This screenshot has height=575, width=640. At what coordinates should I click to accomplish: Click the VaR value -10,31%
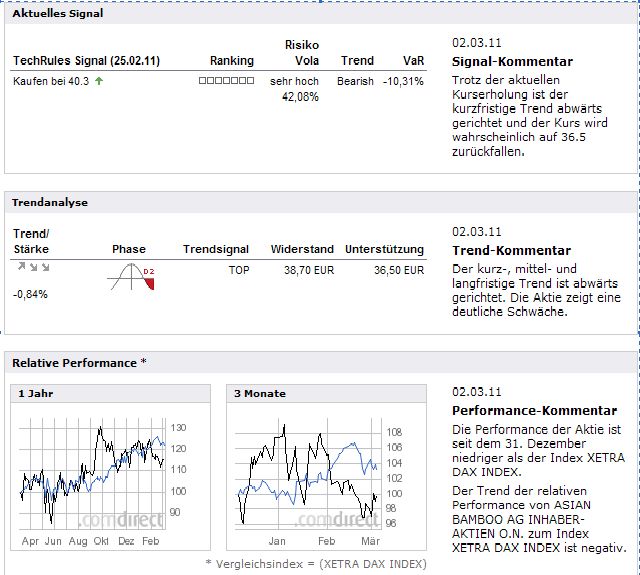click(x=403, y=81)
